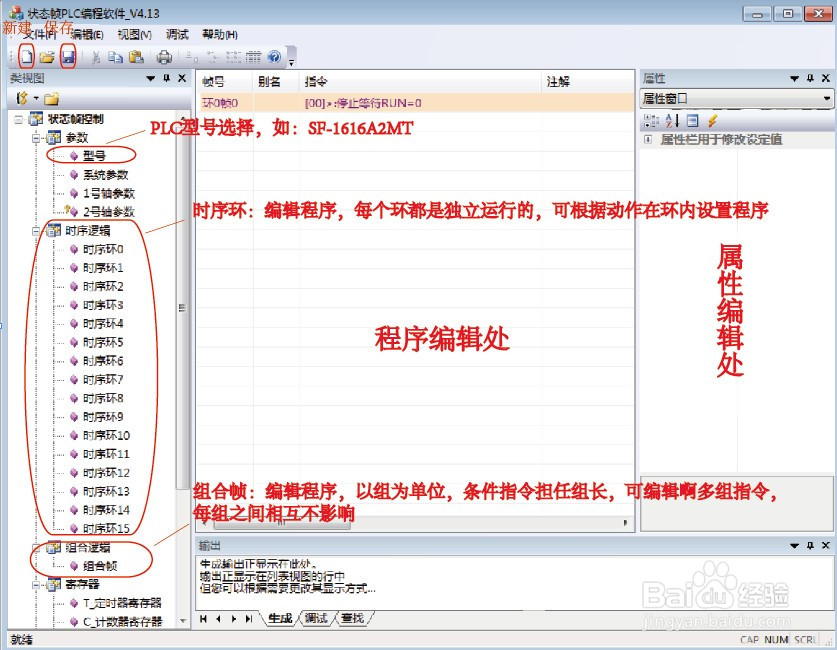Expand the 属性栏用于修改设定值 property group

point(648,139)
